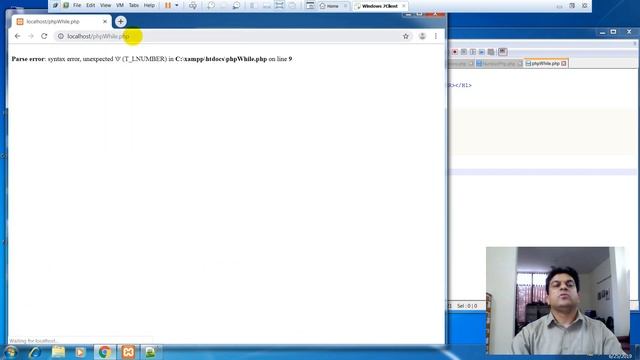Open the Chrome profile avatar
The height and width of the screenshot is (360, 640).
coord(422,36)
